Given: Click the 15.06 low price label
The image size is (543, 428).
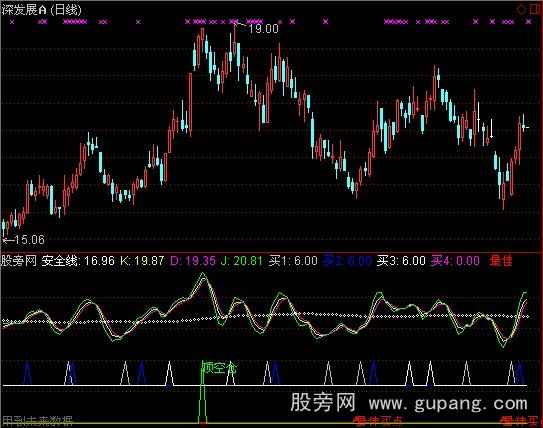Looking at the screenshot, I should coord(29,239).
